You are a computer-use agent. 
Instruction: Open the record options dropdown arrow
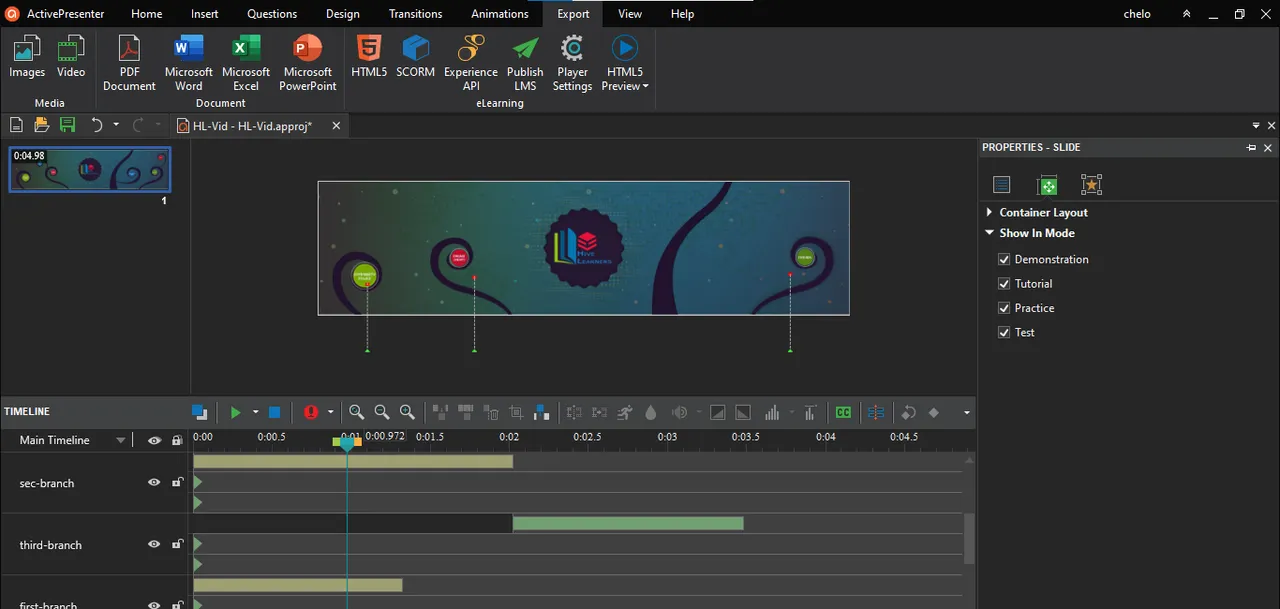click(x=330, y=412)
